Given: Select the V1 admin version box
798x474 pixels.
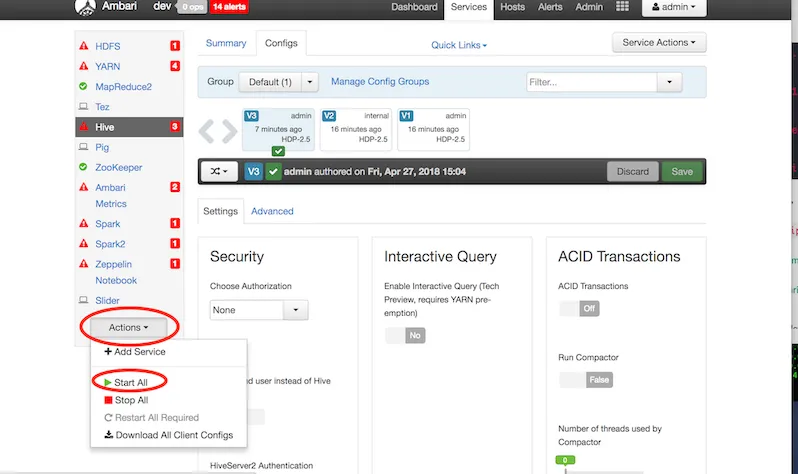Looking at the screenshot, I should pos(433,129).
